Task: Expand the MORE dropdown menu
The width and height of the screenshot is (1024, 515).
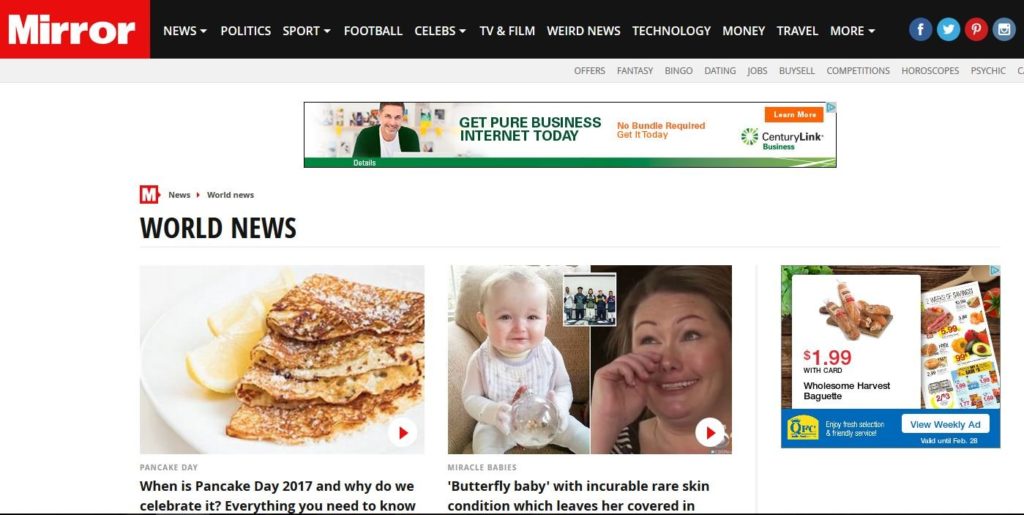Action: (x=852, y=31)
